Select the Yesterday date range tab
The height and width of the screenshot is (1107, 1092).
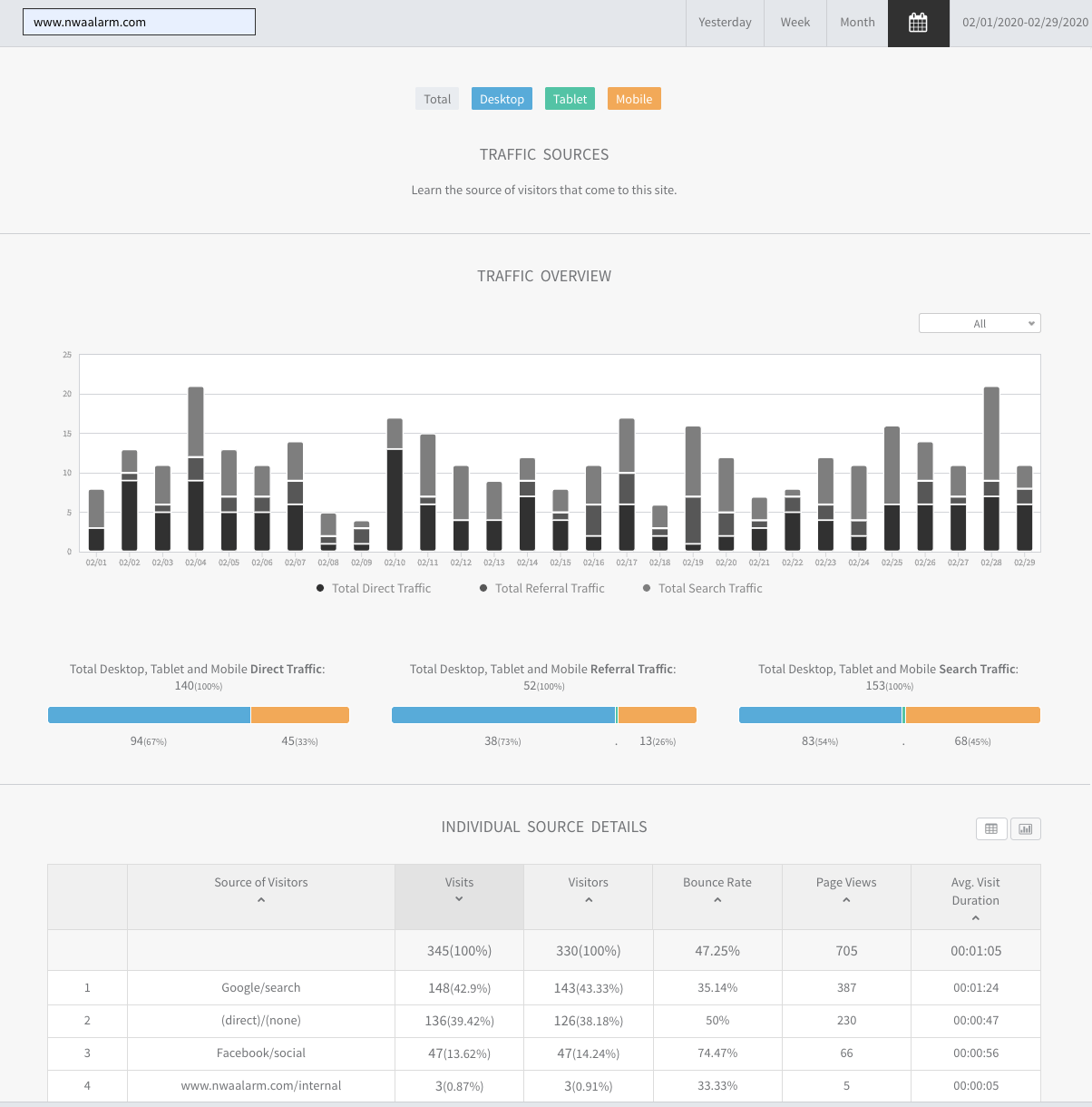click(x=725, y=23)
